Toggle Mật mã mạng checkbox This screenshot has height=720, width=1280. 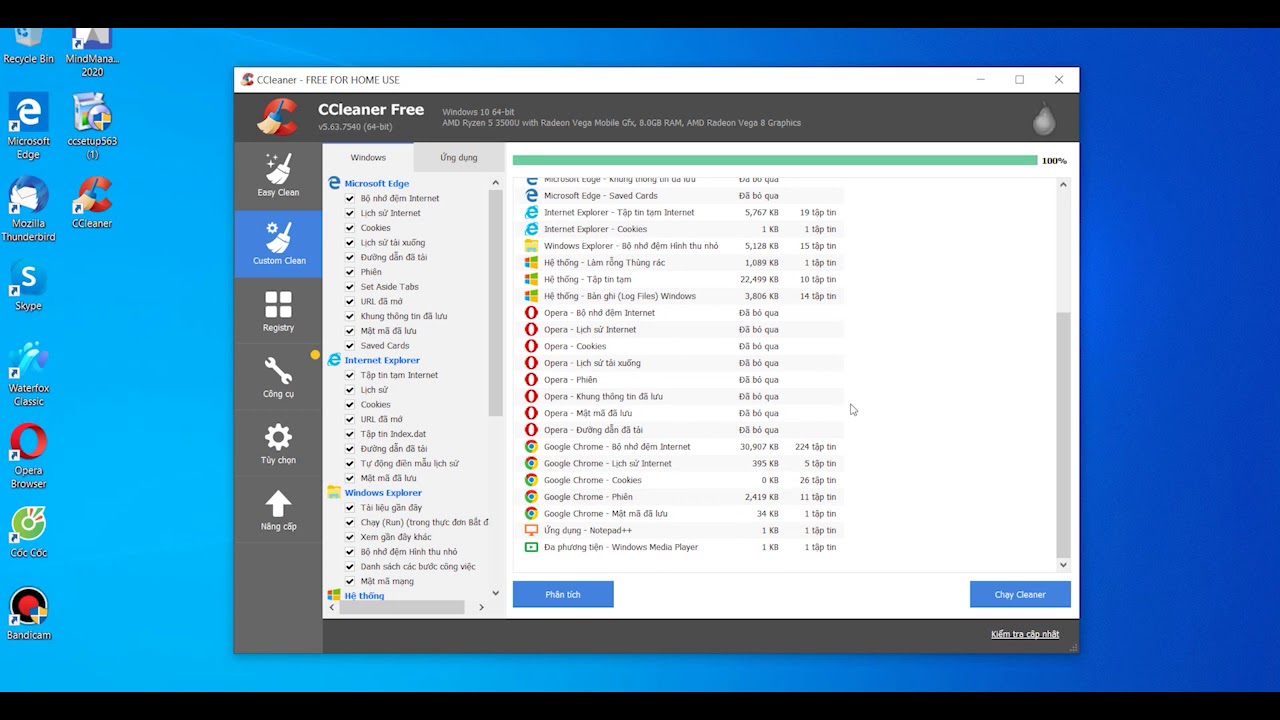click(x=350, y=581)
